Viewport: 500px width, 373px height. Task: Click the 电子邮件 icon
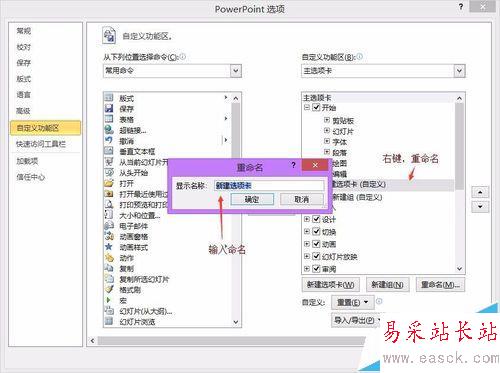109,226
